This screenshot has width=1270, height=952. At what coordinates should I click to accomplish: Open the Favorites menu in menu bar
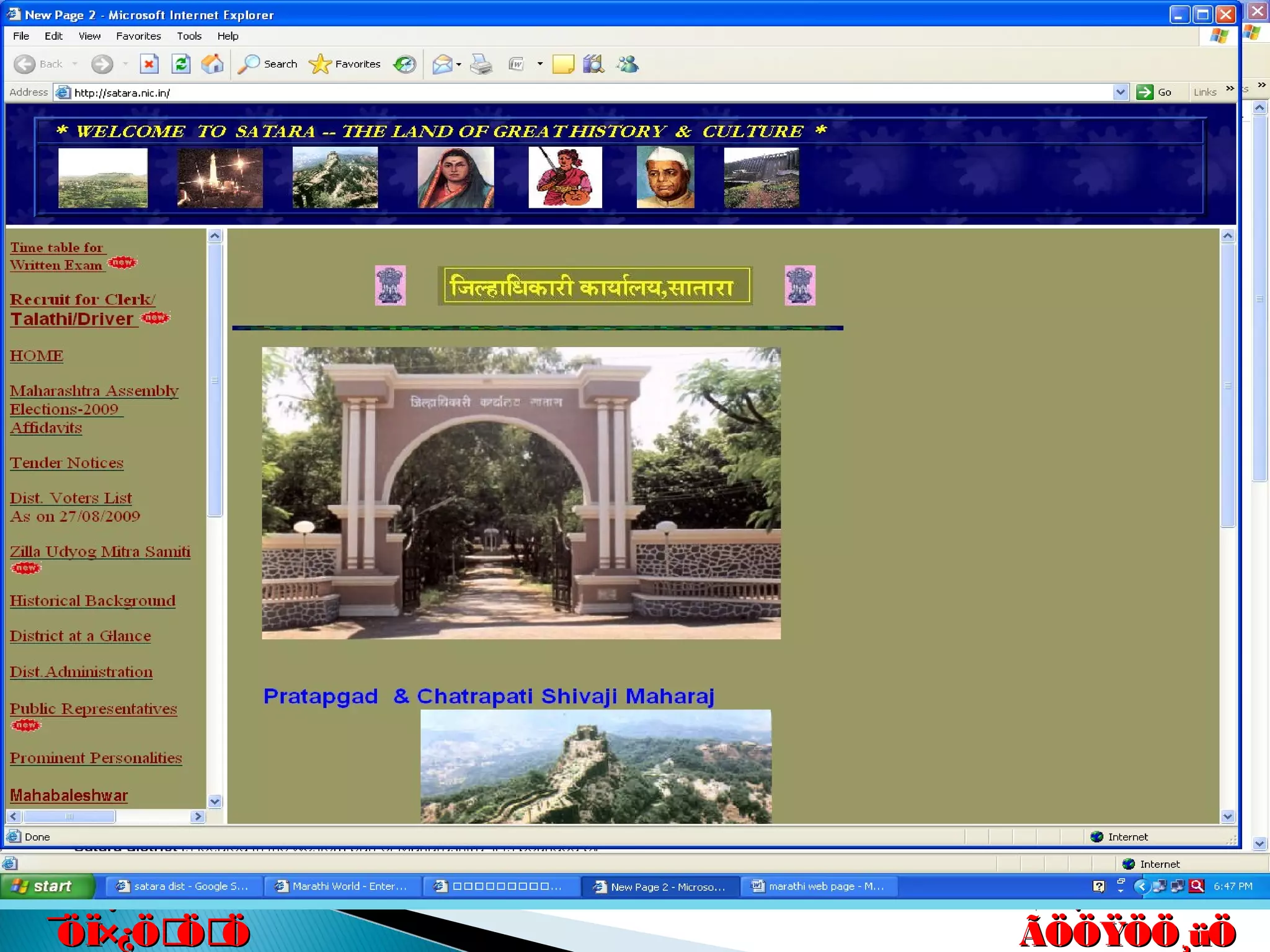pyautogui.click(x=138, y=36)
